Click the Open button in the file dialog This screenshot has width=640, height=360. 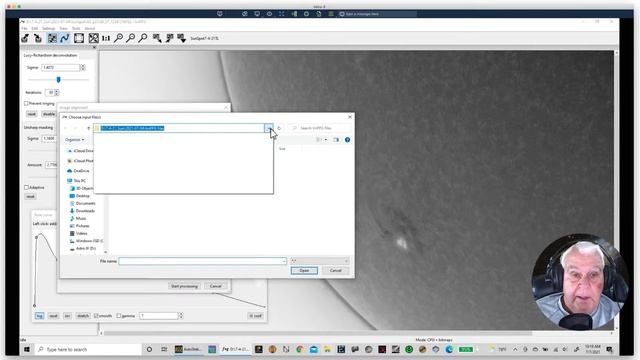click(x=304, y=271)
